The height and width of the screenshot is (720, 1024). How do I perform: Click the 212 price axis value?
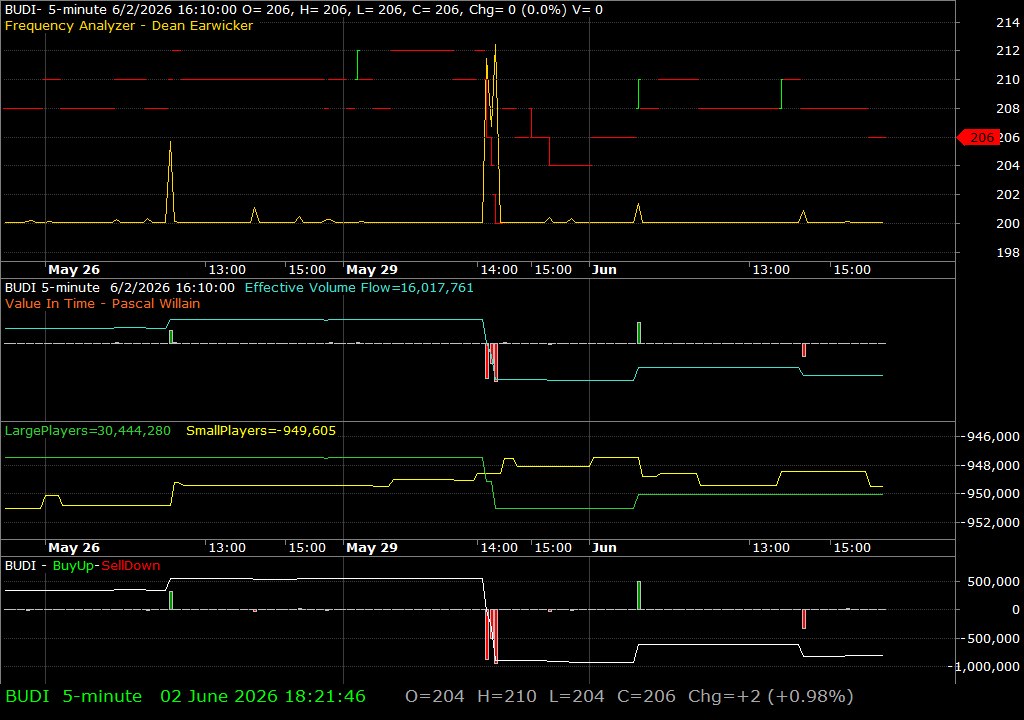click(x=1008, y=50)
